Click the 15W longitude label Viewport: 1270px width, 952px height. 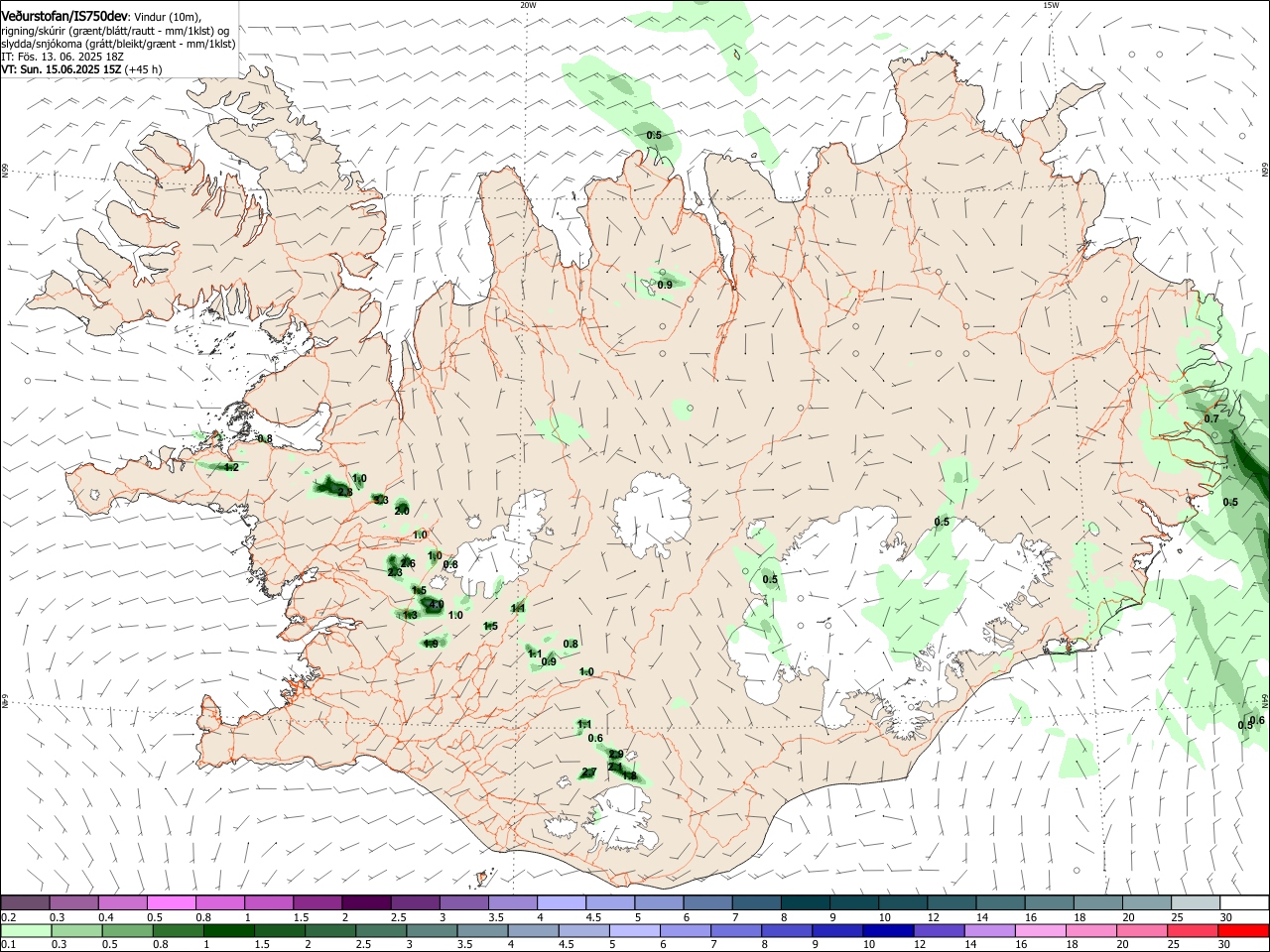tap(1051, 5)
